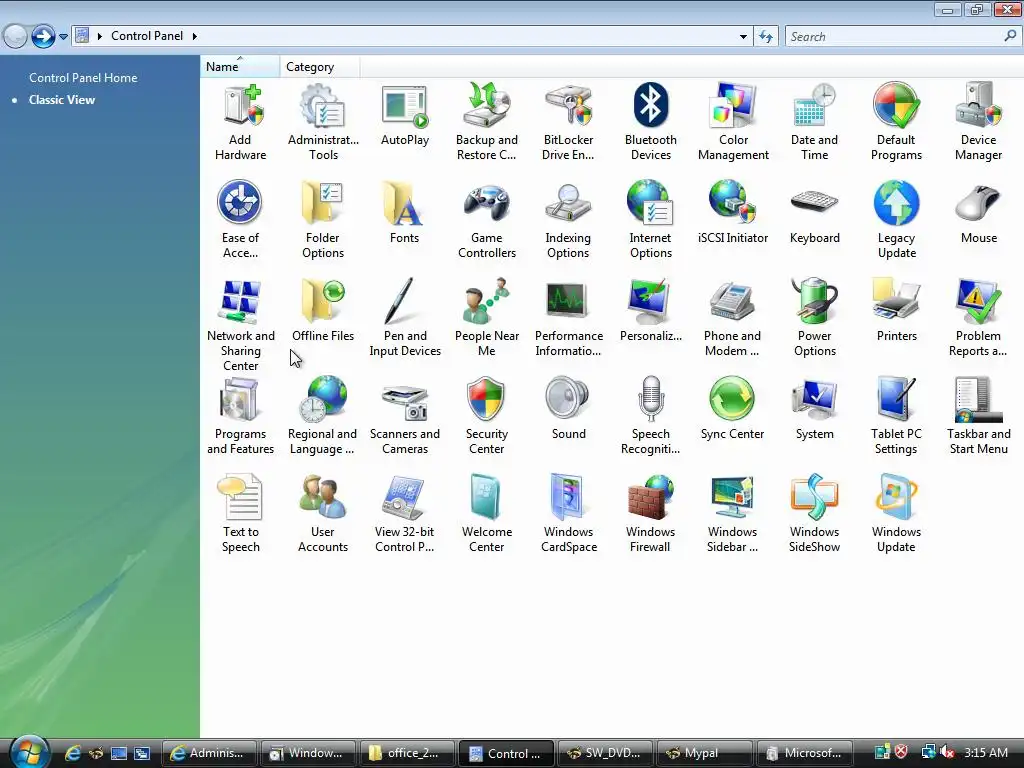Open Speech Recognition Options
Viewport: 1024px width, 768px height.
click(650, 416)
